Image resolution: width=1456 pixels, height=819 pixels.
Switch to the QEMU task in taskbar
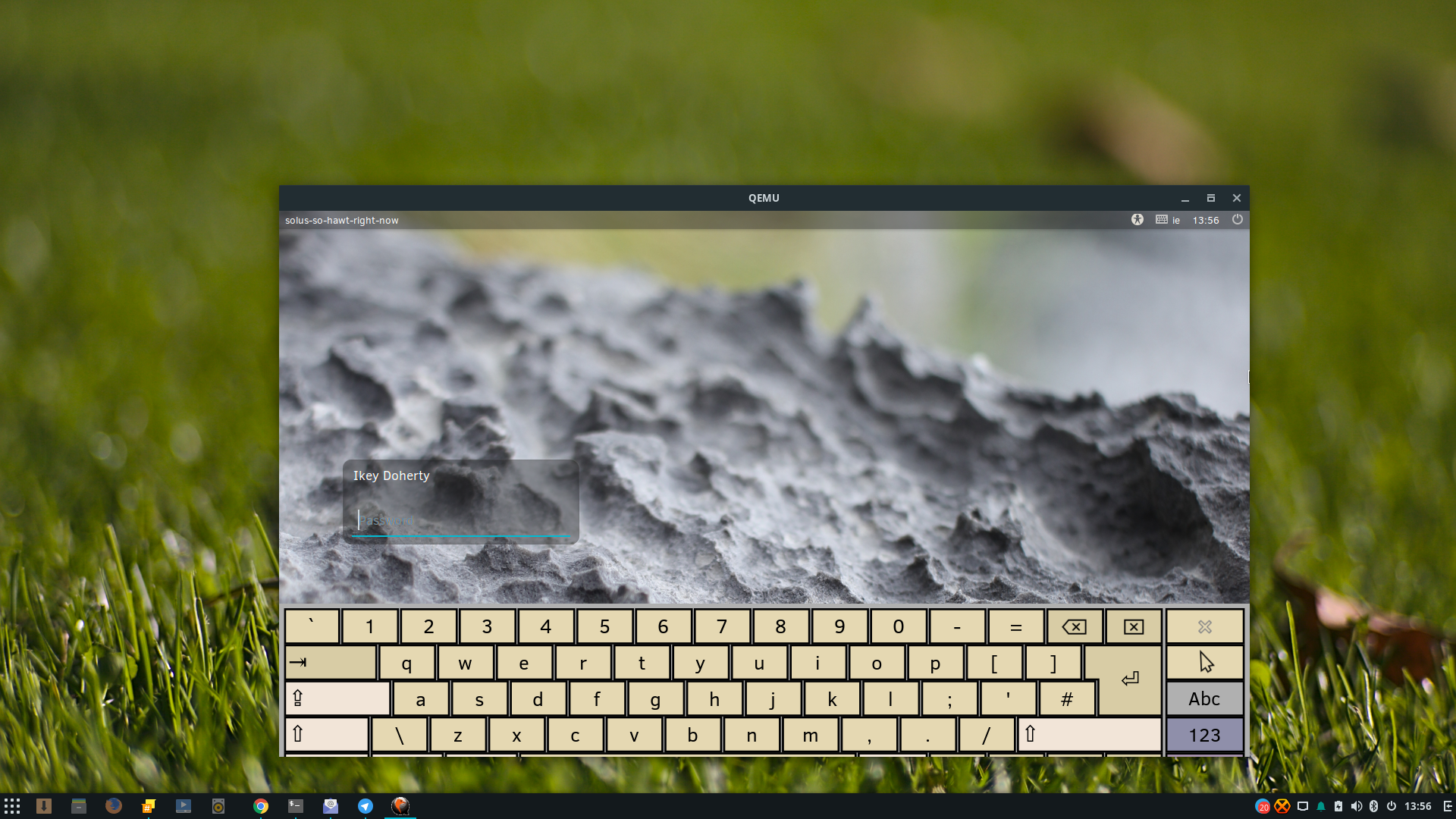tap(400, 806)
